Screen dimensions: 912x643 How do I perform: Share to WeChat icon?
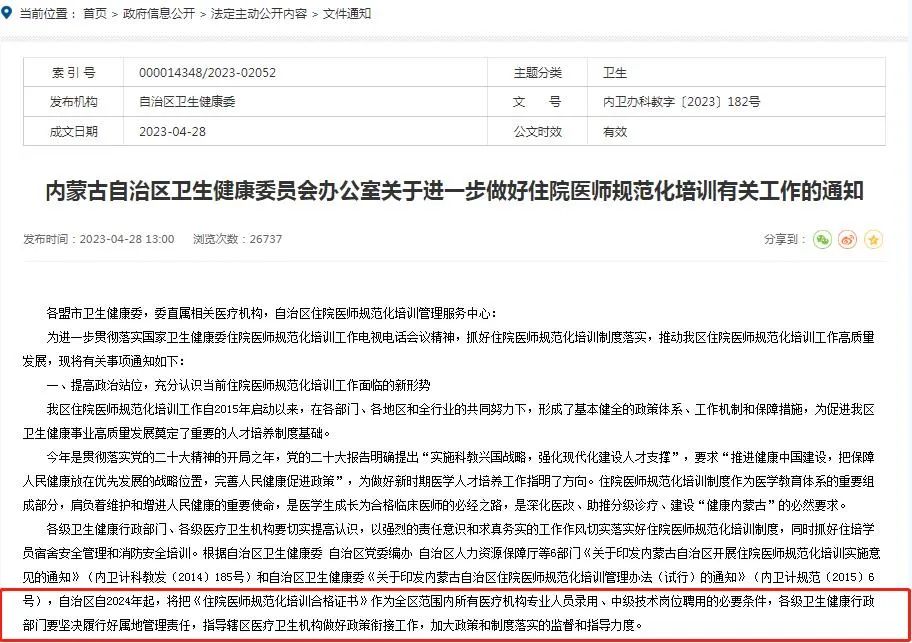822,239
